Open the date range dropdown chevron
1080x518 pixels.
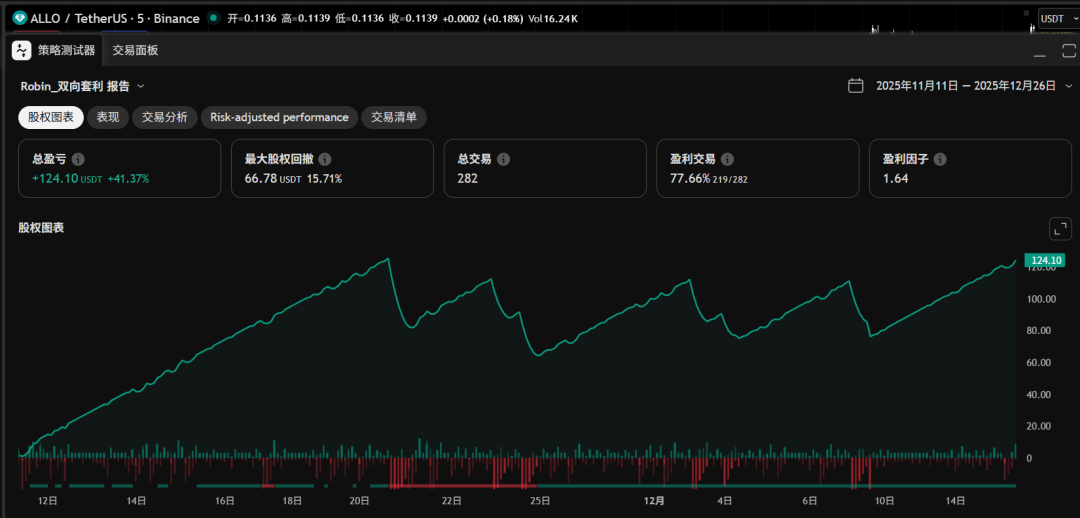coord(1067,86)
